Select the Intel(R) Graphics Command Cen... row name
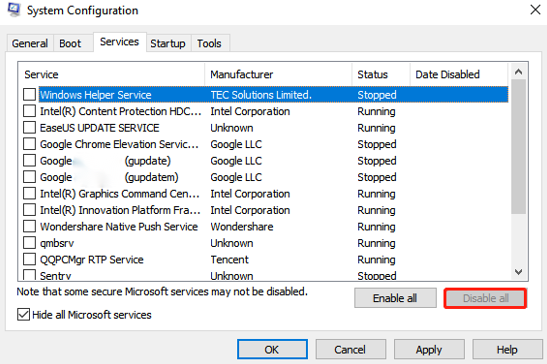Image resolution: width=547 pixels, height=364 pixels. [120, 194]
